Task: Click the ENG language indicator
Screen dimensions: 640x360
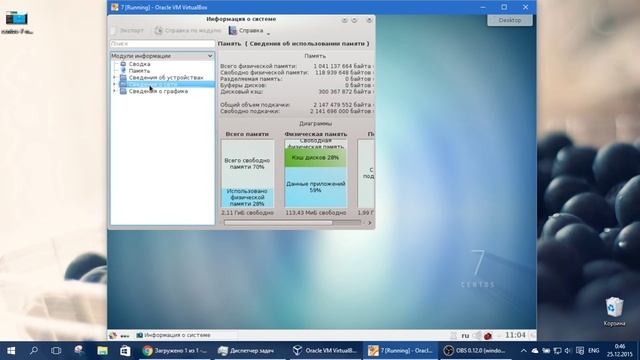Action: [x=593, y=351]
